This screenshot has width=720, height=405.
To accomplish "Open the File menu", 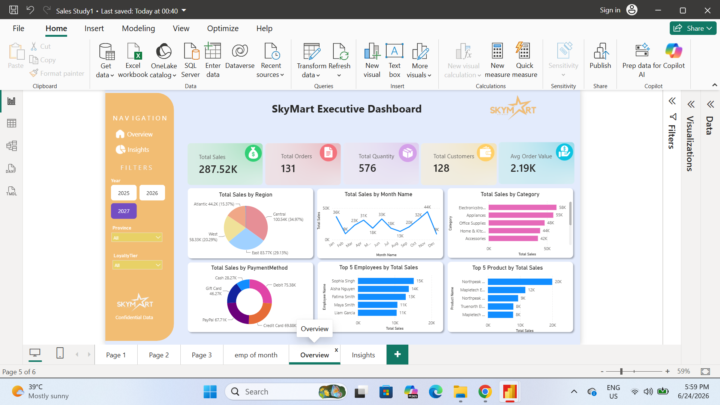I will coord(18,28).
